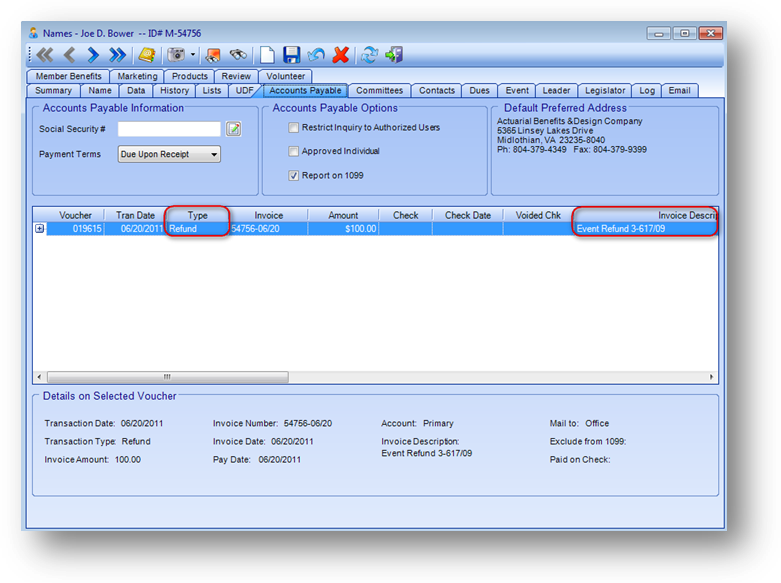
Task: Click the binoculars find icon
Action: pos(238,55)
